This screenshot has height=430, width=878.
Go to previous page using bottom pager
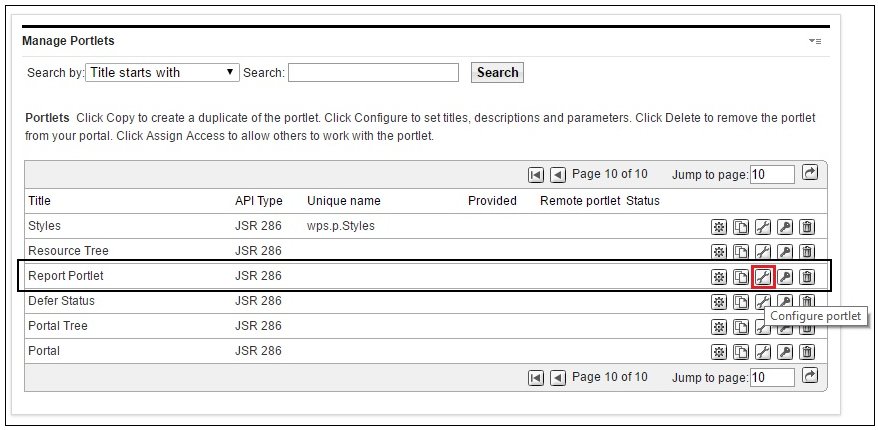pos(558,378)
